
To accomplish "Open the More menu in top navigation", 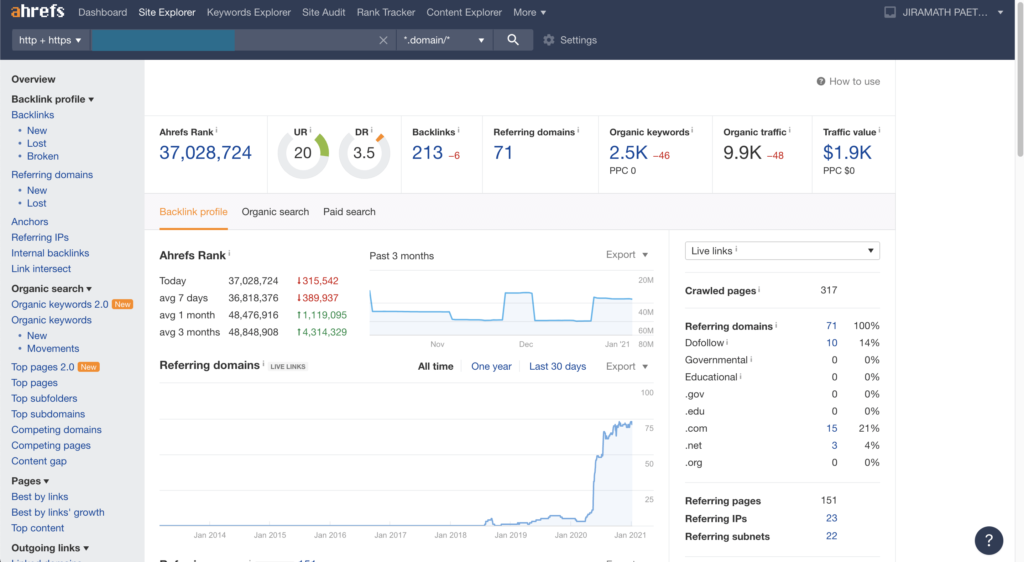I will 530,12.
